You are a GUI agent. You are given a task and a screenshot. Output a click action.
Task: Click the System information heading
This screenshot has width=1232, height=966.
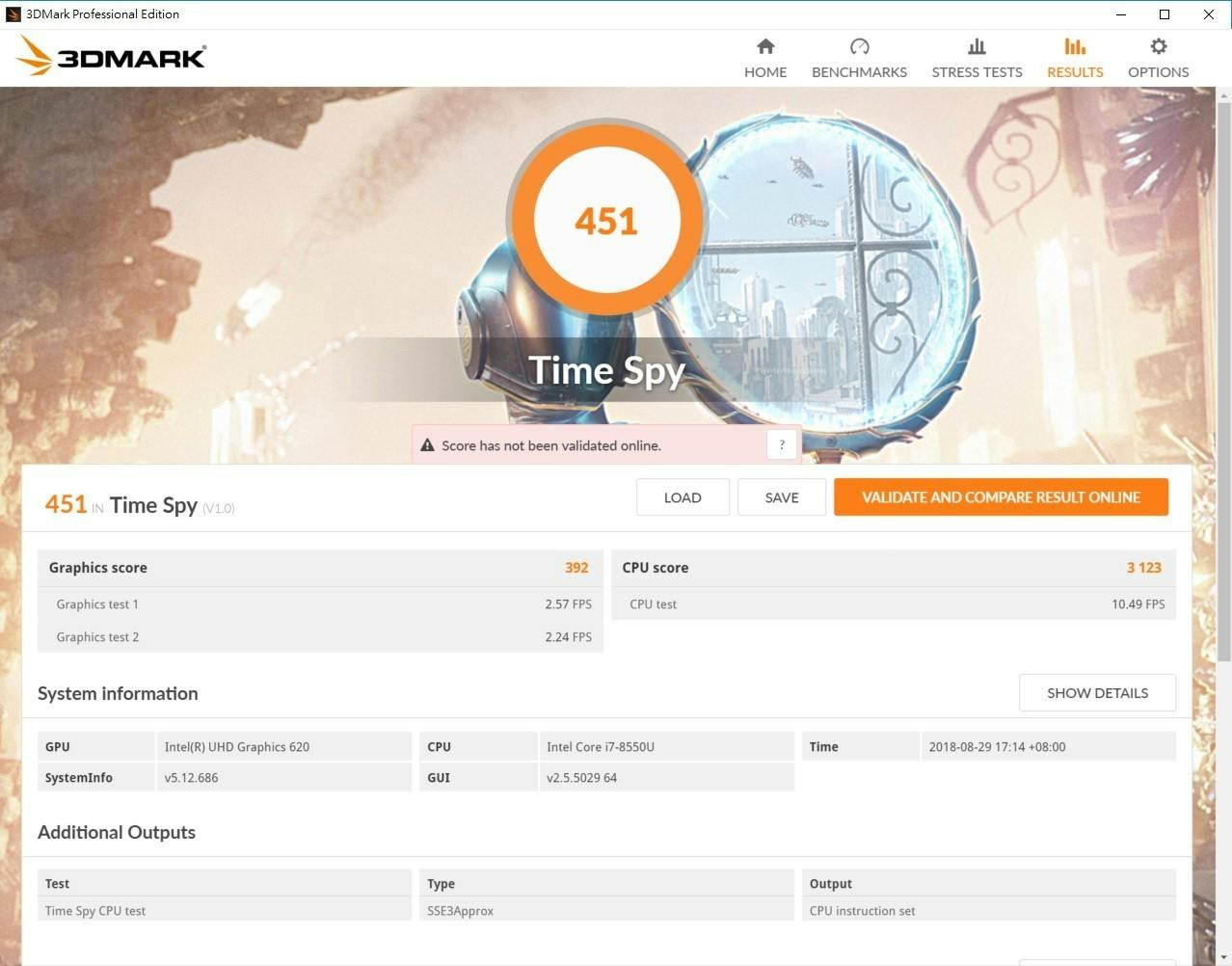(x=118, y=693)
